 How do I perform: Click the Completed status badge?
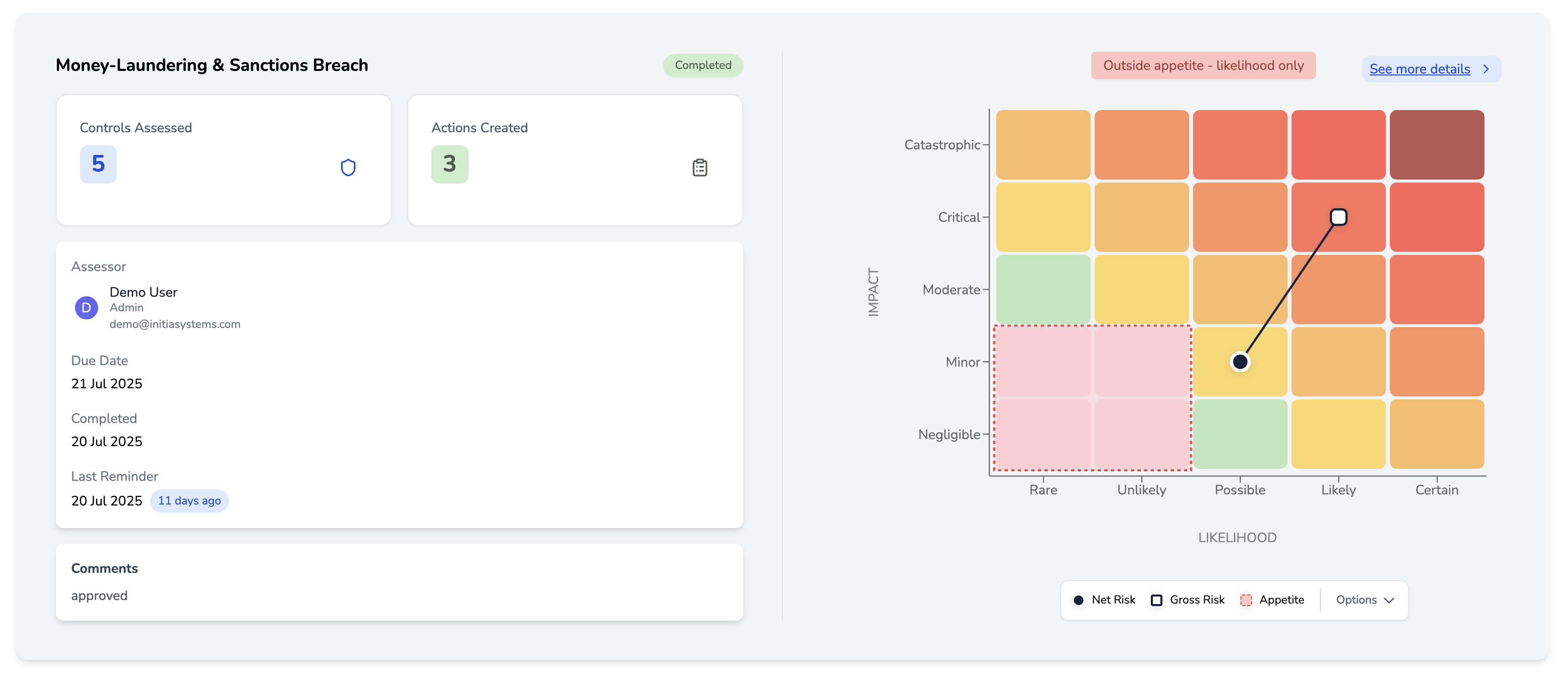(702, 65)
